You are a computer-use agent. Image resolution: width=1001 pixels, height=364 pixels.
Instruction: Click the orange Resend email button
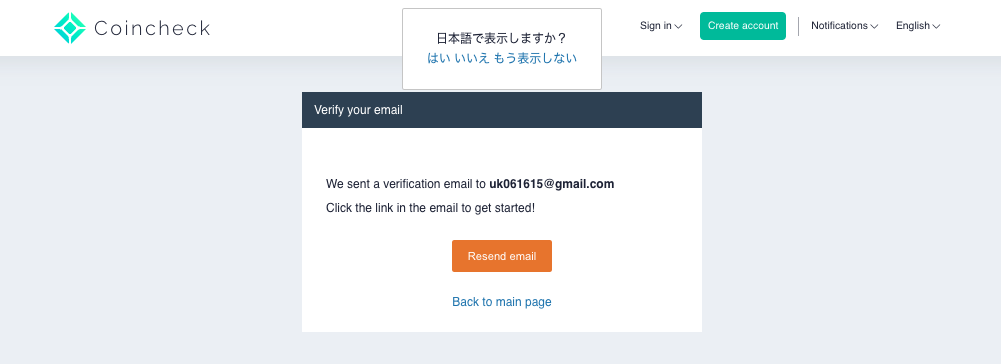[x=502, y=256]
